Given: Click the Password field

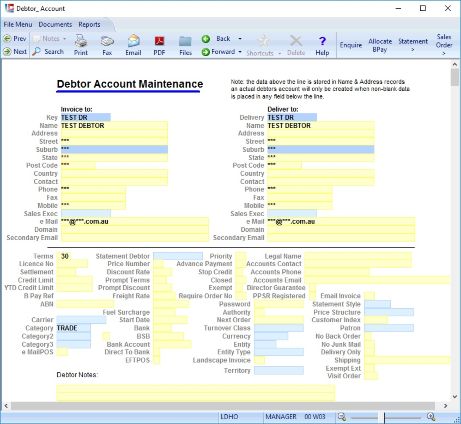Looking at the screenshot, I should pyautogui.click(x=279, y=304).
